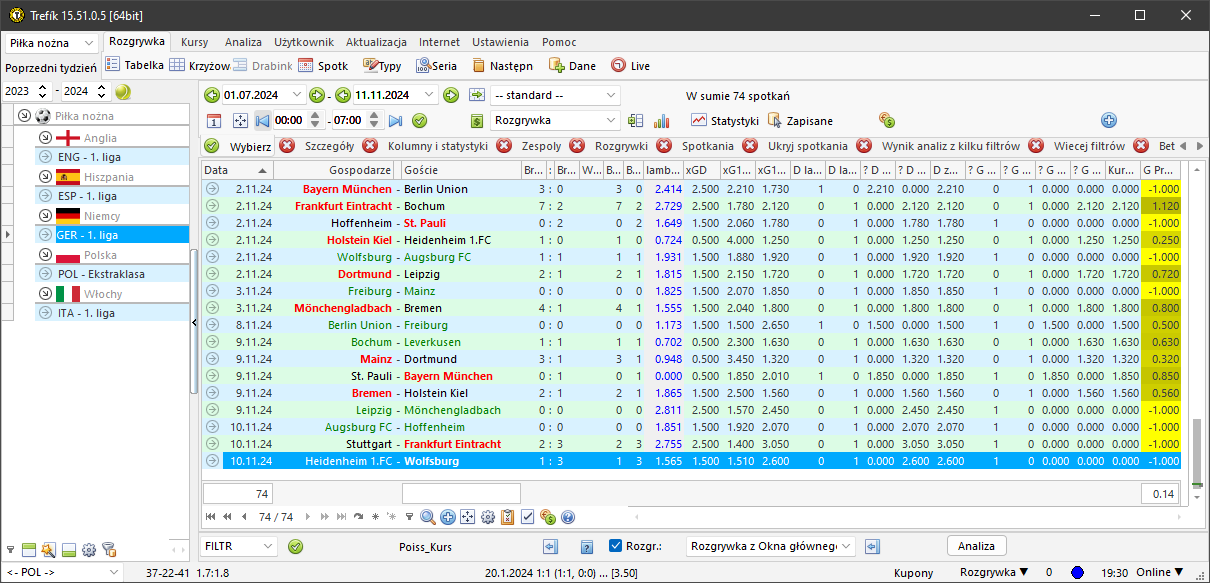Expand the '-- standard --' dropdown

click(555, 96)
